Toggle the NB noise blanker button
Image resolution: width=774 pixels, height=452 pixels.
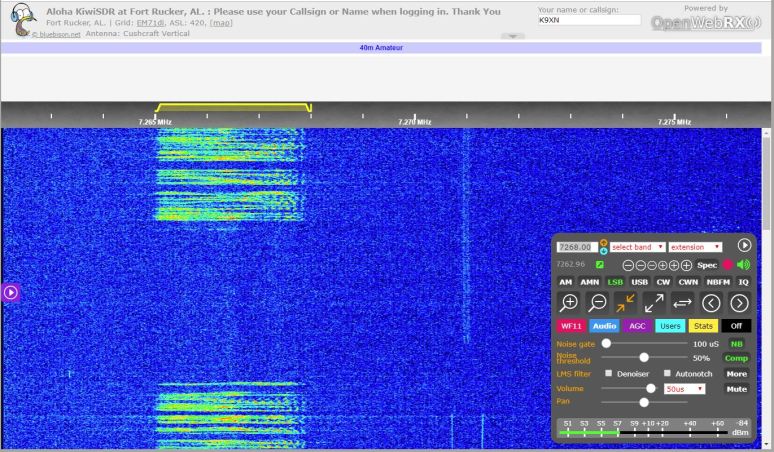736,343
